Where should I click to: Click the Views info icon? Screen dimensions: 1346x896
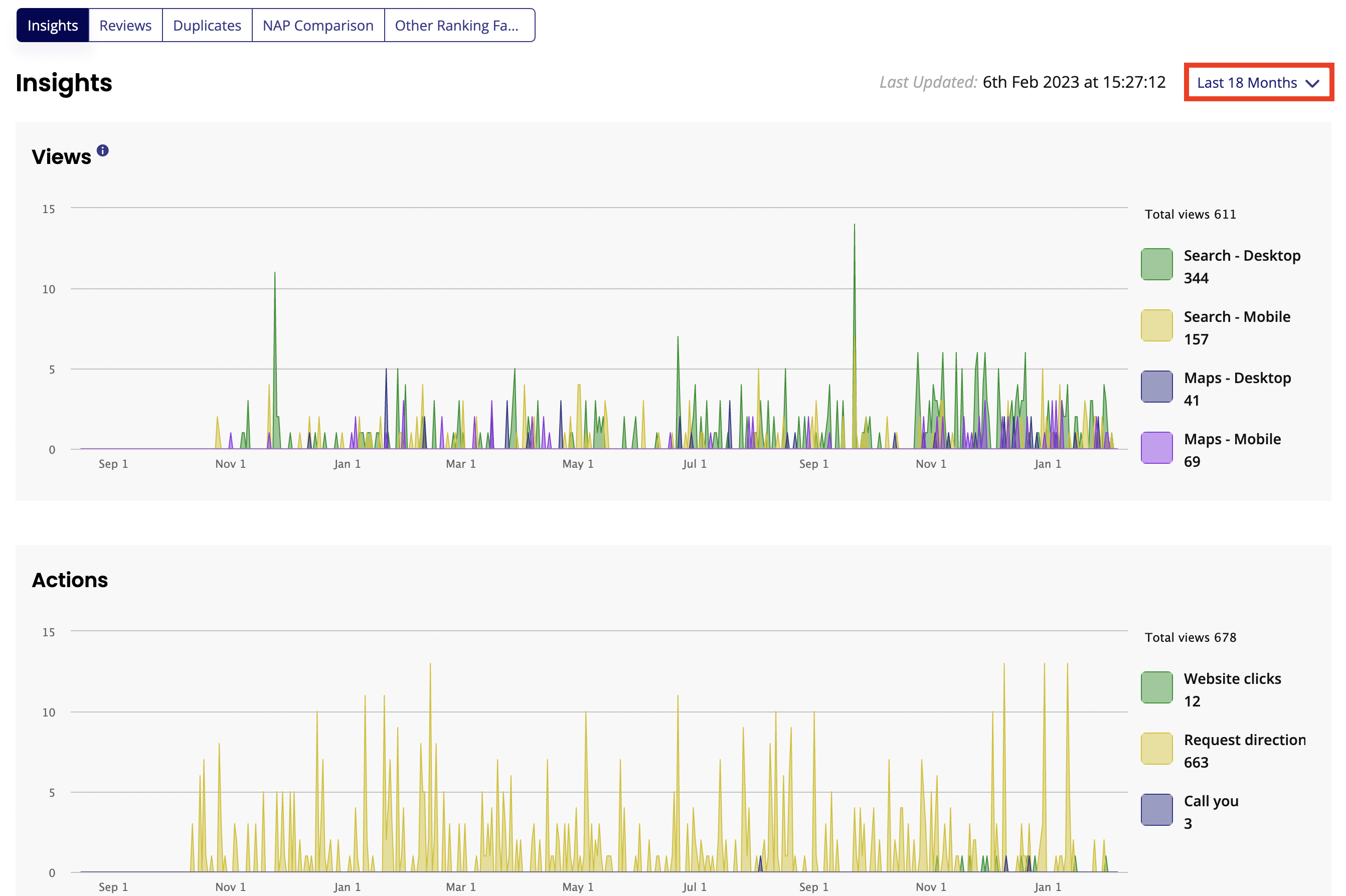pyautogui.click(x=102, y=150)
